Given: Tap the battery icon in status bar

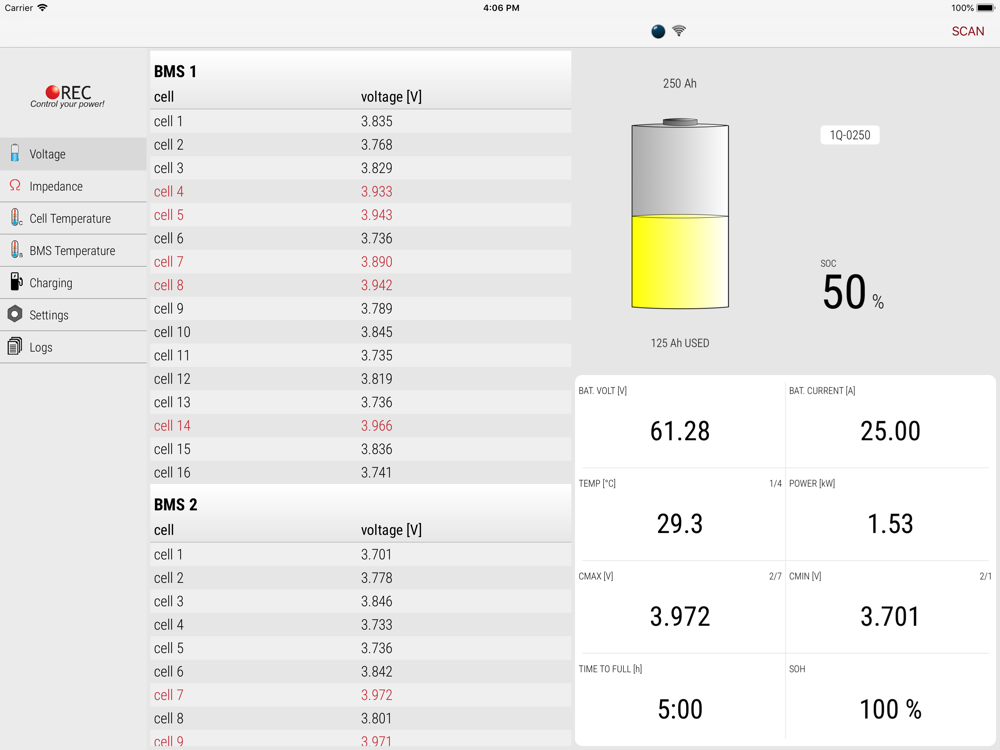Looking at the screenshot, I should [985, 8].
